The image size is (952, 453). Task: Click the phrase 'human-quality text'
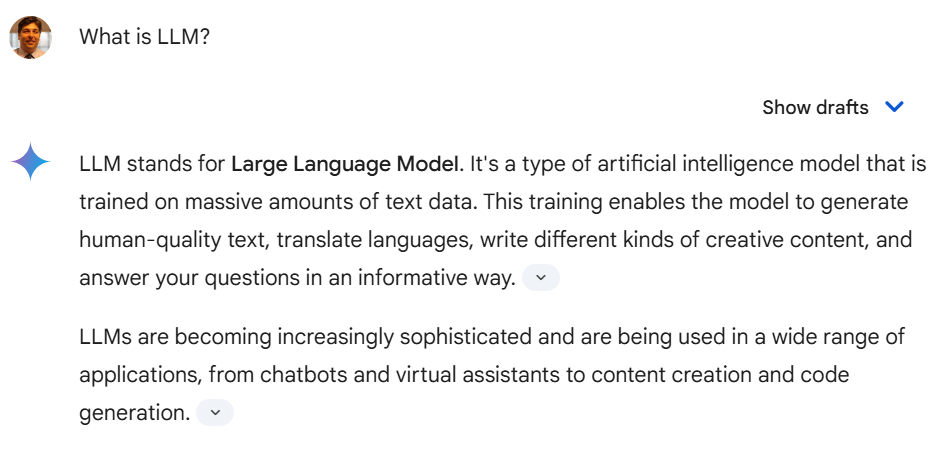[175, 240]
